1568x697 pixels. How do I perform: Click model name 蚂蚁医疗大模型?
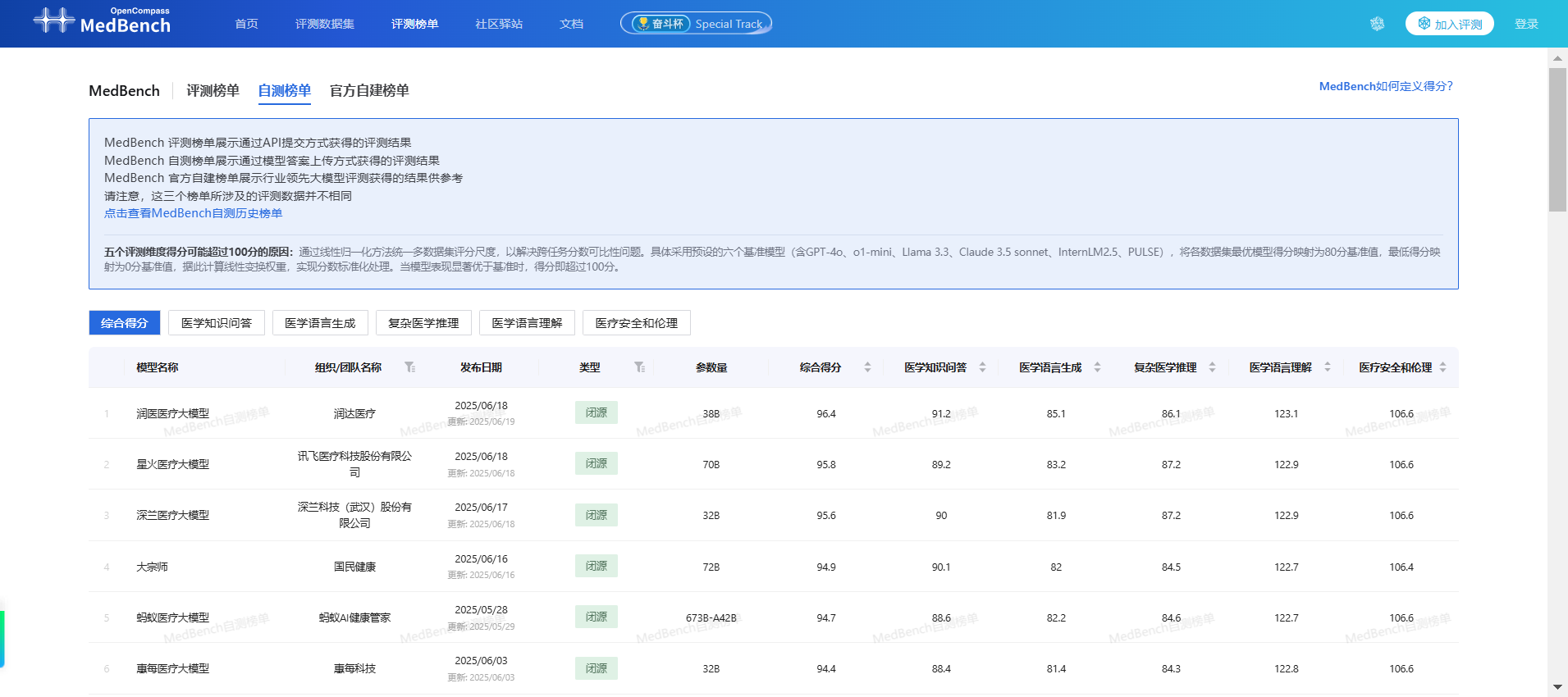pyautogui.click(x=172, y=617)
